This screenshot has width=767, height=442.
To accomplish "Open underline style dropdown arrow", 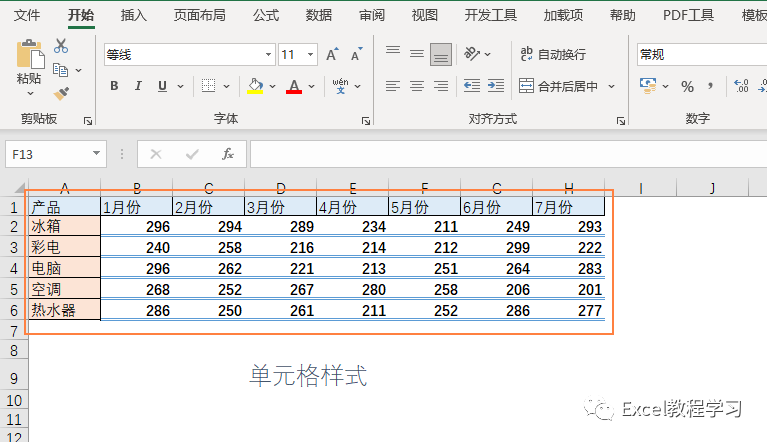I will click(180, 87).
